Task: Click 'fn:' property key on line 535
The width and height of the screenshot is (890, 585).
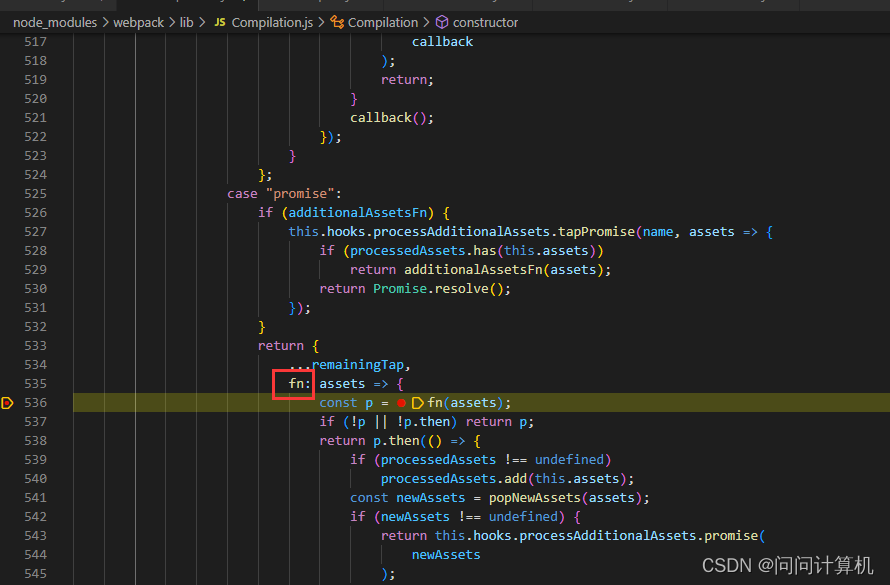Action: tap(300, 384)
